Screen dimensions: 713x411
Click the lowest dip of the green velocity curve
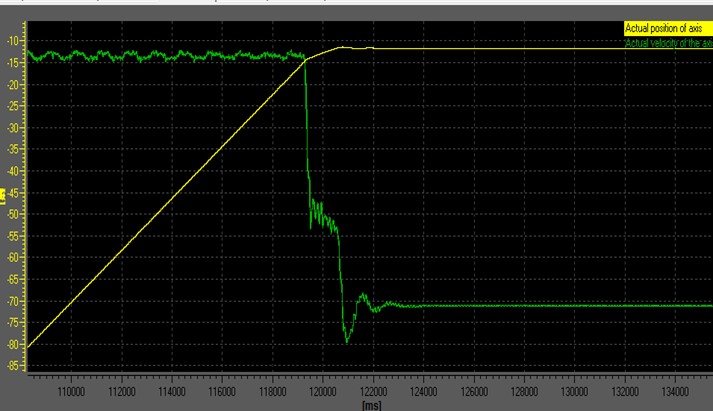click(x=347, y=342)
